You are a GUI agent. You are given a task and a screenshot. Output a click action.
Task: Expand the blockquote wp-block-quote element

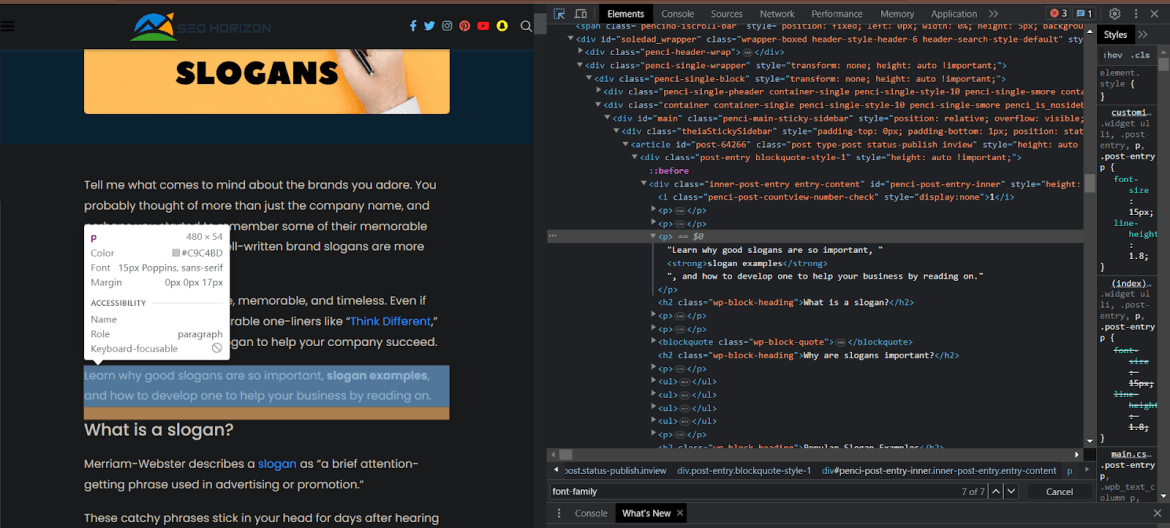[x=654, y=342]
